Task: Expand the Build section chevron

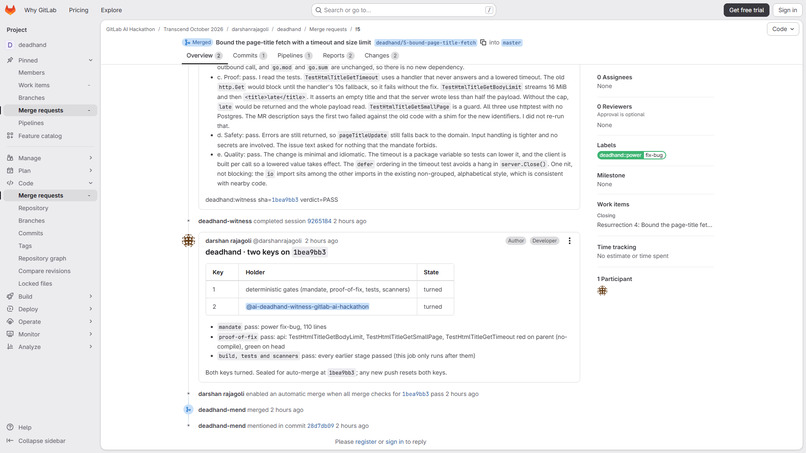Action: [90, 296]
